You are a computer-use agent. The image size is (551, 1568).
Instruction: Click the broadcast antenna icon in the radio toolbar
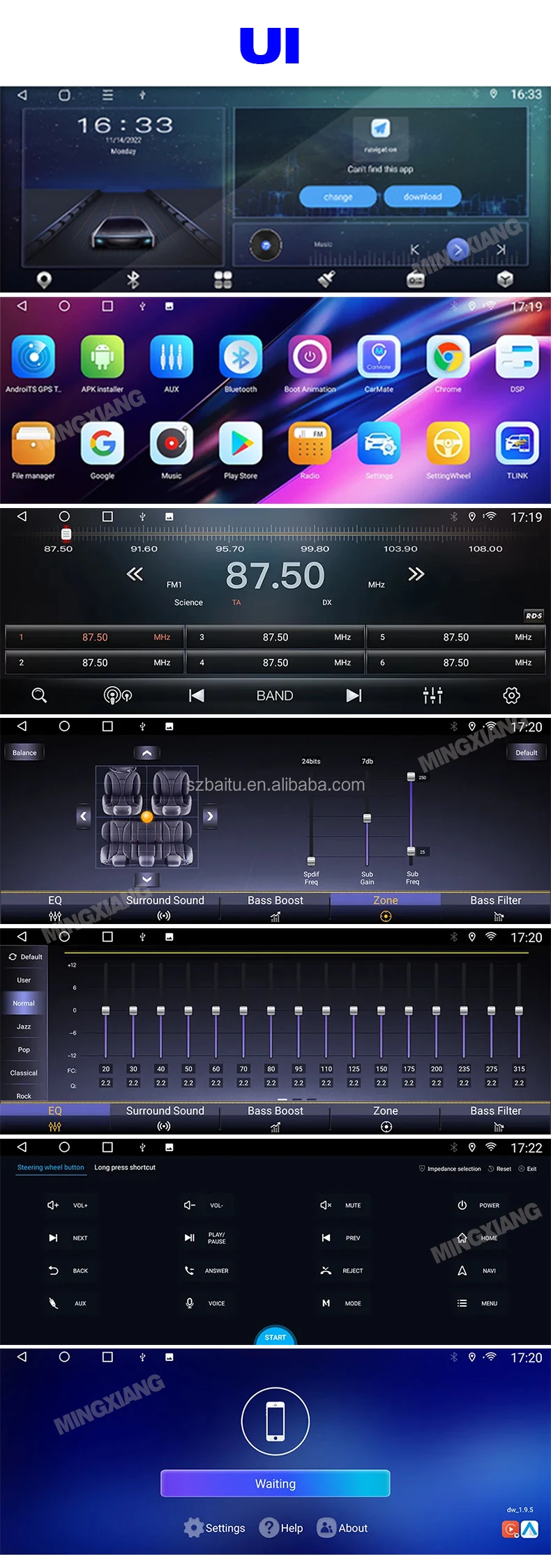pos(118,695)
